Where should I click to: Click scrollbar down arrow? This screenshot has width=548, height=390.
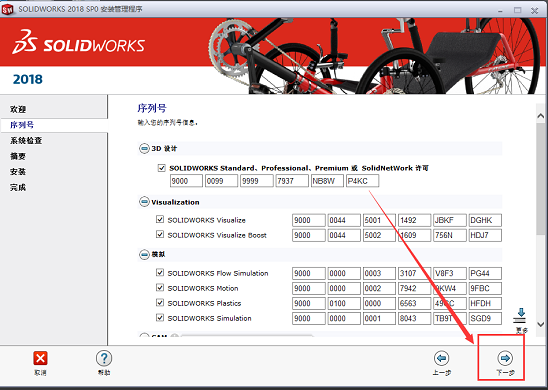(541, 325)
